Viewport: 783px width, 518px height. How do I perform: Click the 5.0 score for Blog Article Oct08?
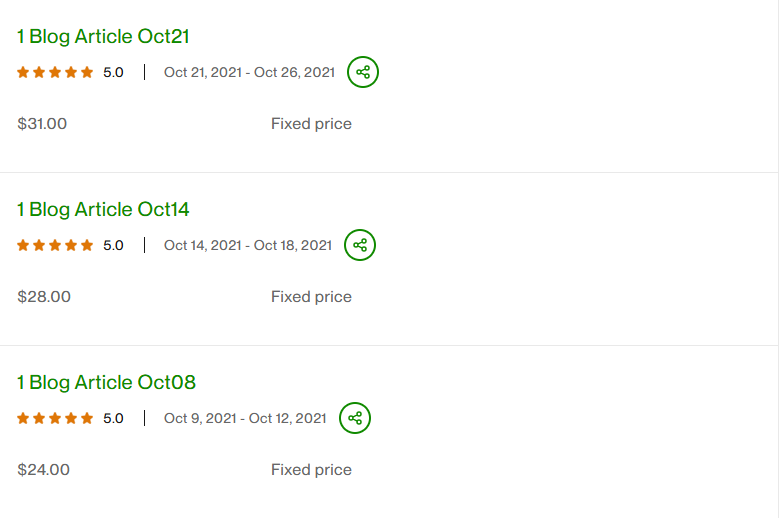coord(113,418)
